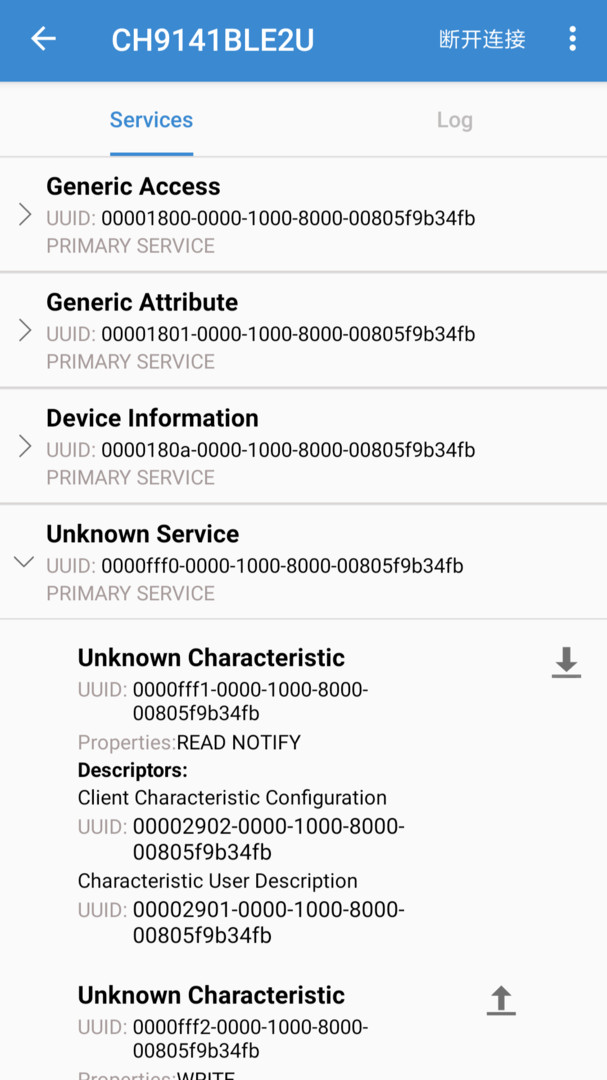Open the three-dot overflow menu
Image resolution: width=607 pixels, height=1080 pixels.
point(572,40)
